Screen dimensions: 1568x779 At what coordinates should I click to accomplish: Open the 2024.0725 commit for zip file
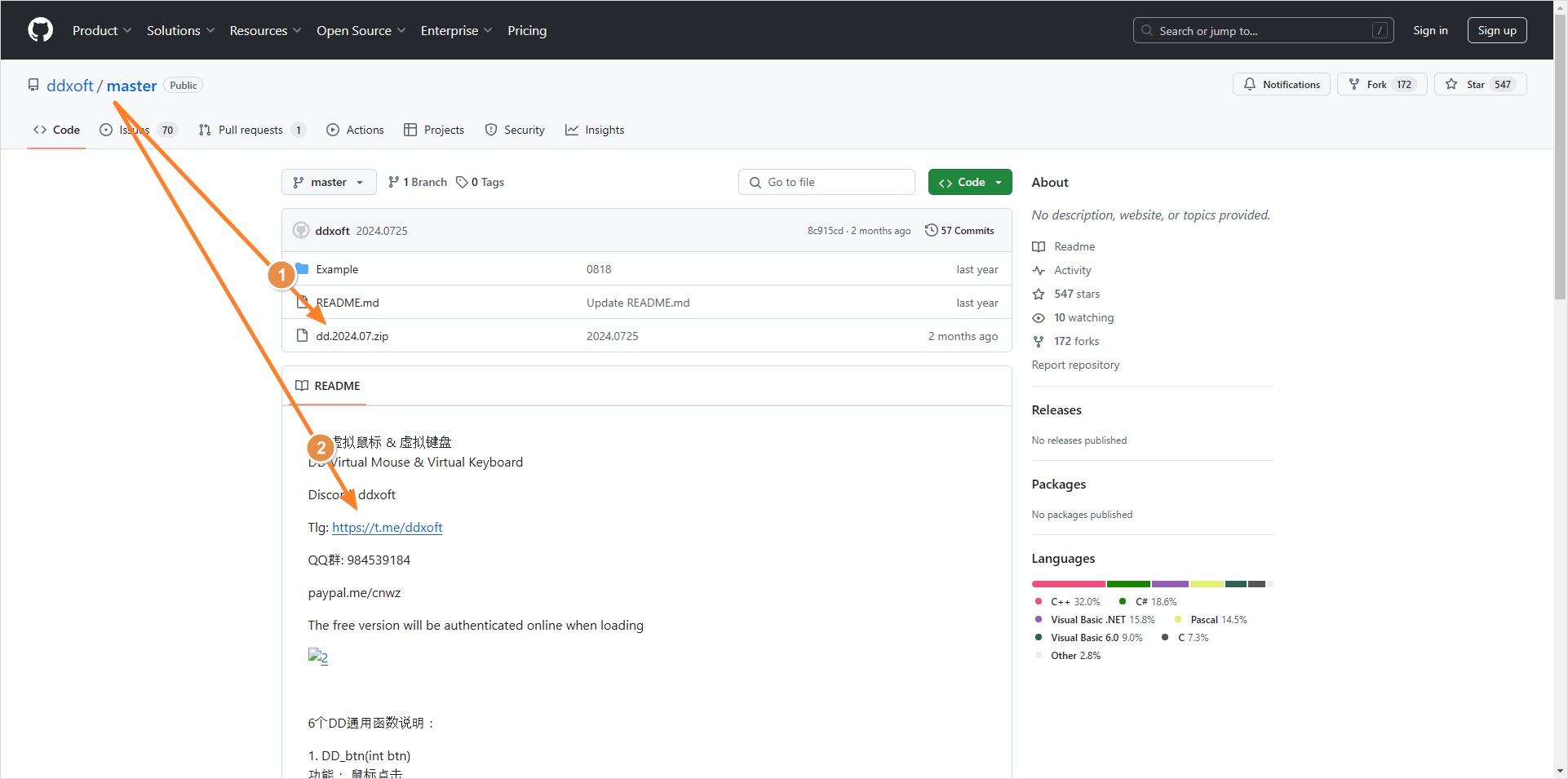point(613,336)
